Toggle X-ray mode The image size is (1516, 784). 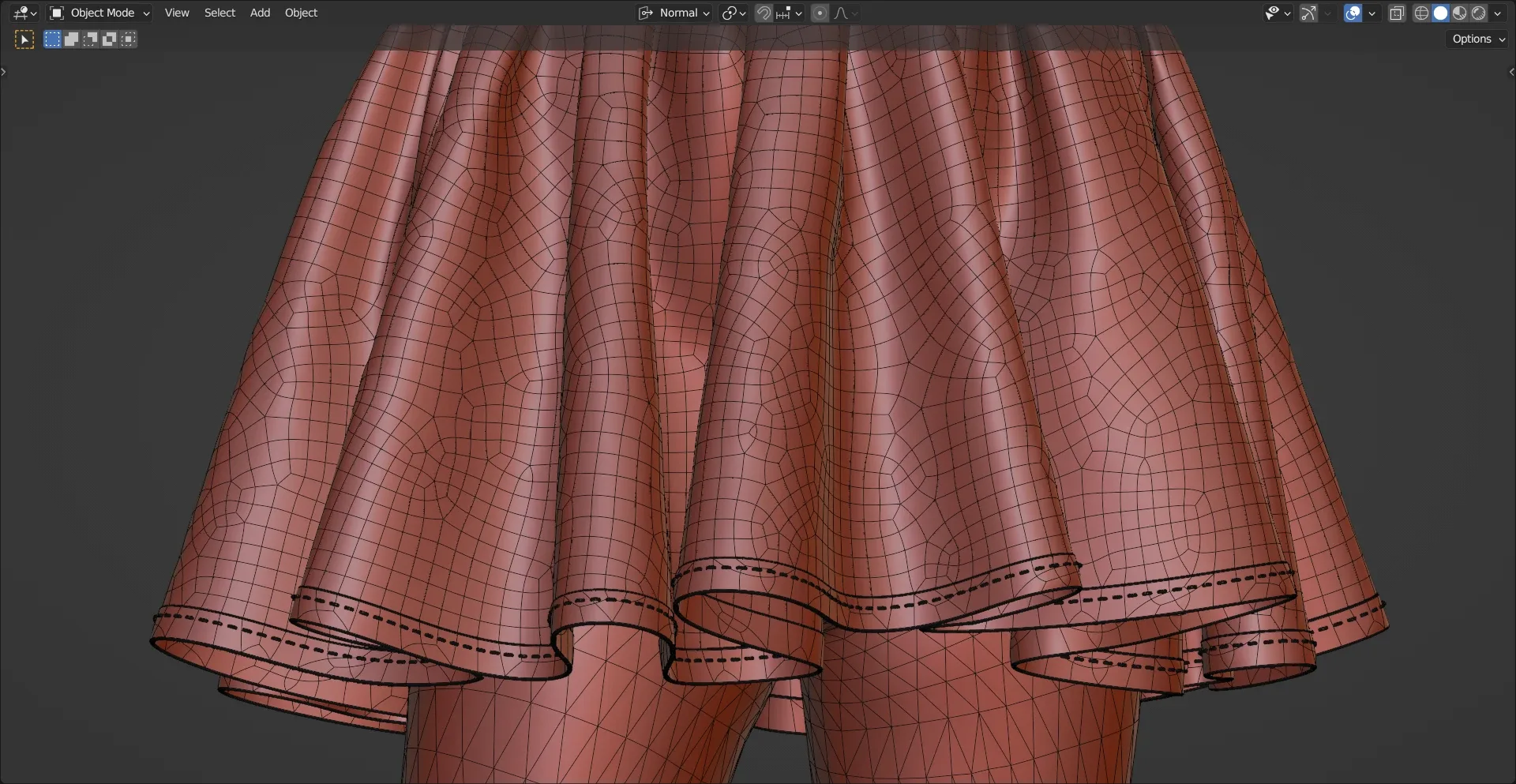click(x=1397, y=13)
